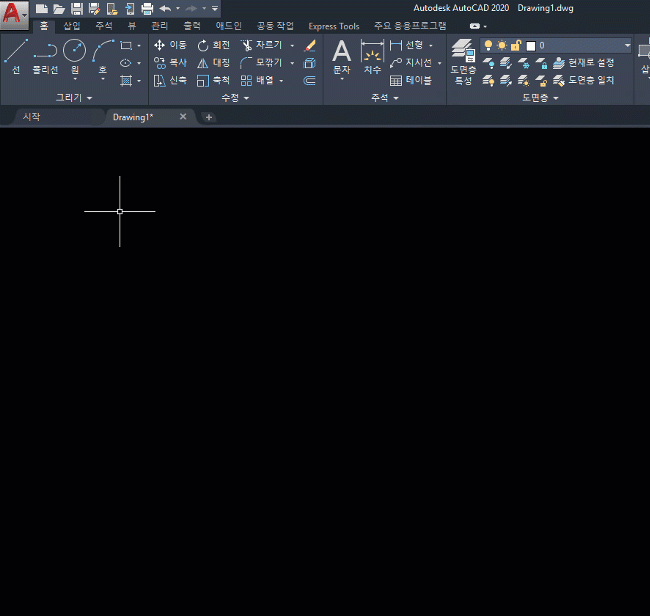
Task: Activate the Trim (자르기) command
Action: [261, 45]
